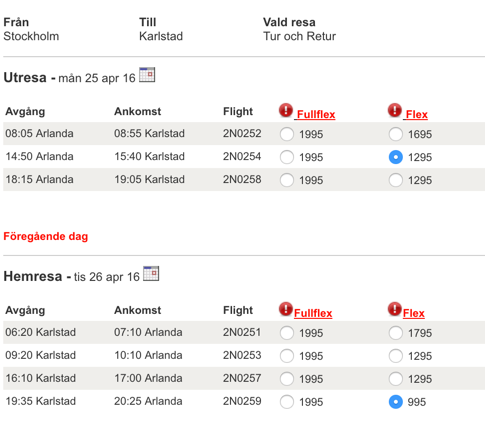Select Flex 1295 for flight 2N0253
This screenshot has width=485, height=427.
click(x=396, y=356)
